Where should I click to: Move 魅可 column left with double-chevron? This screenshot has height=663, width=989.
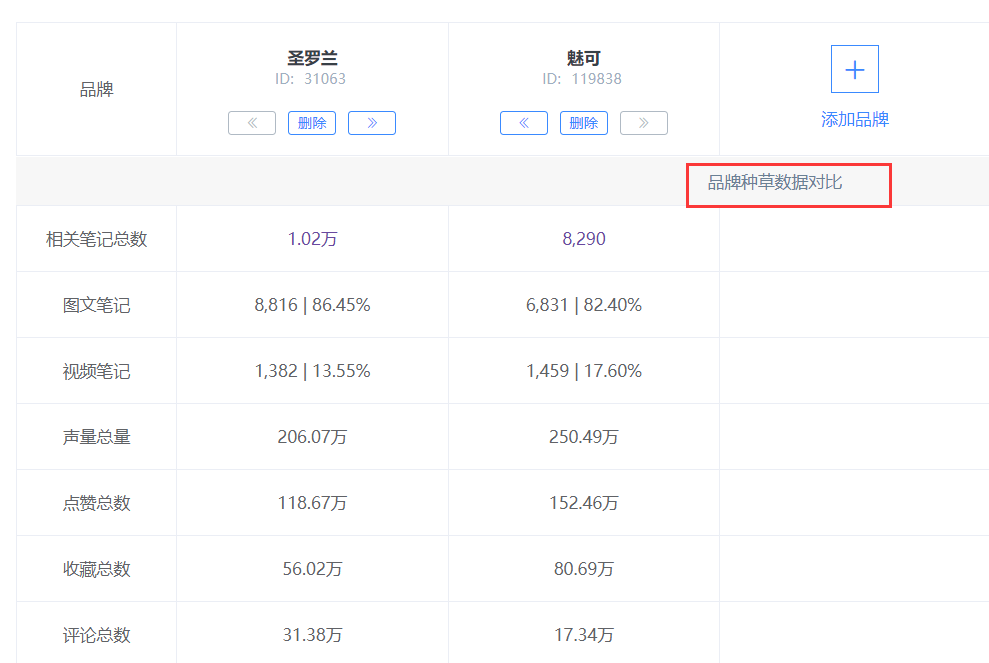pyautogui.click(x=524, y=123)
